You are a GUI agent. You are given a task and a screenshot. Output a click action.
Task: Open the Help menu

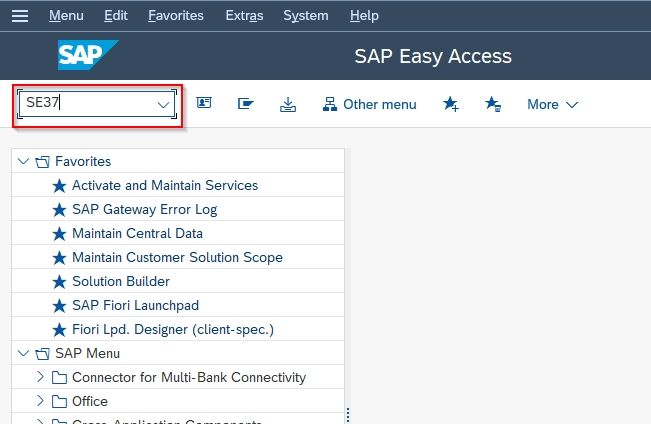[x=364, y=16]
